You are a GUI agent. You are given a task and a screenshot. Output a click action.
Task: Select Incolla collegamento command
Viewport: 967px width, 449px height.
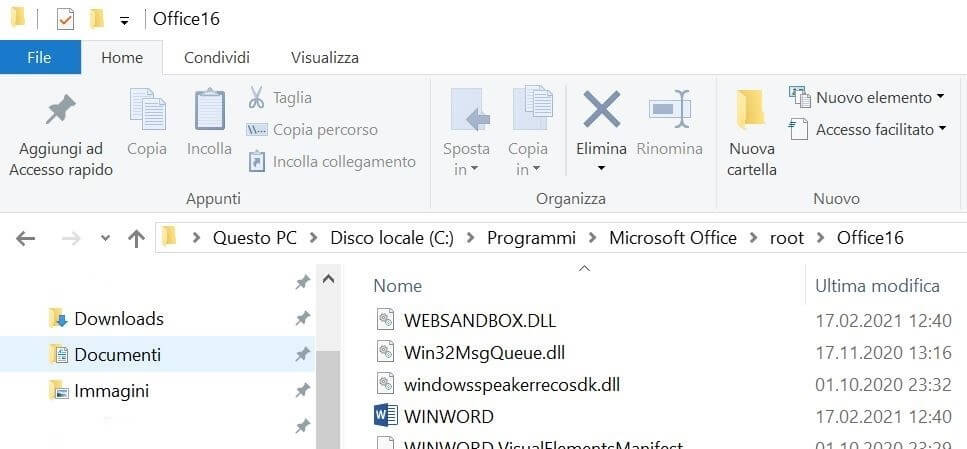332,162
